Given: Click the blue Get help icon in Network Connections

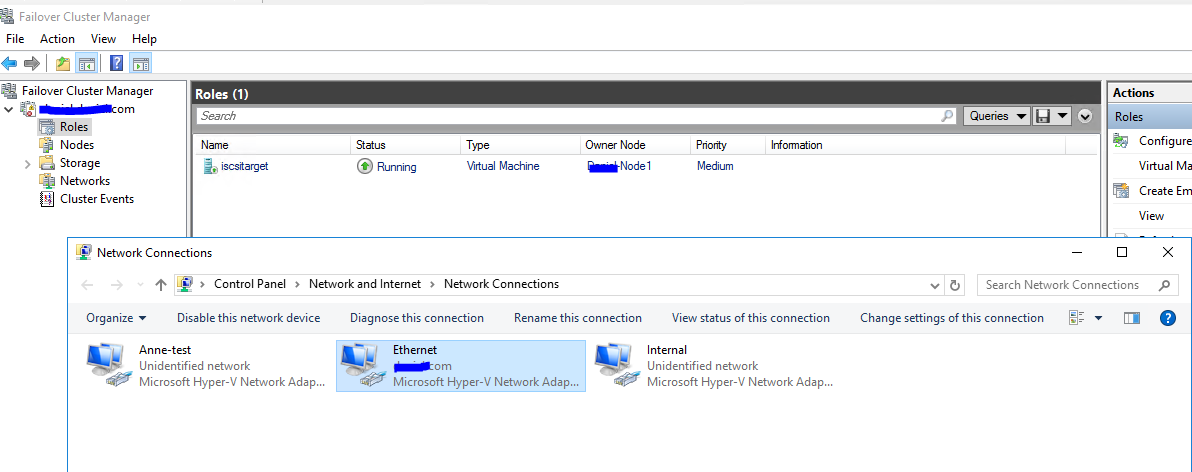Looking at the screenshot, I should [x=1168, y=318].
